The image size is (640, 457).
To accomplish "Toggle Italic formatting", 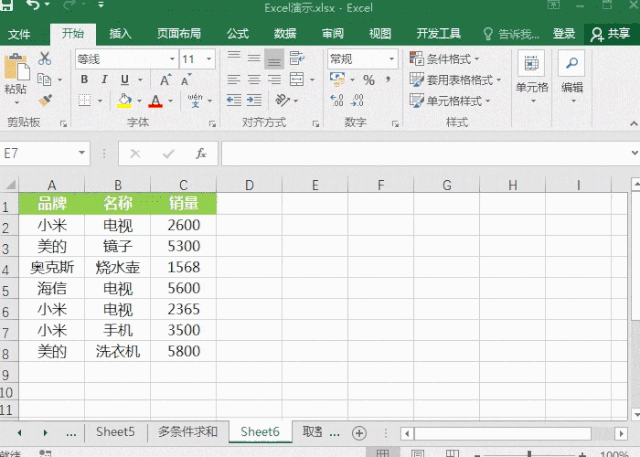I will point(104,79).
